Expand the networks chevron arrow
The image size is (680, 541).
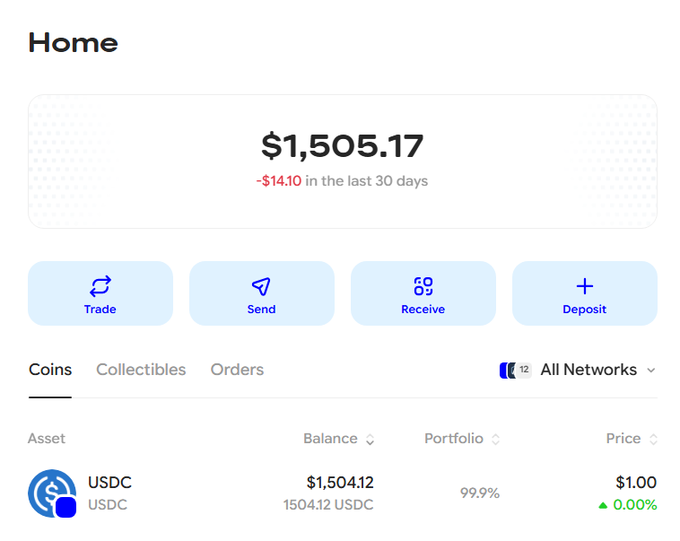[651, 371]
